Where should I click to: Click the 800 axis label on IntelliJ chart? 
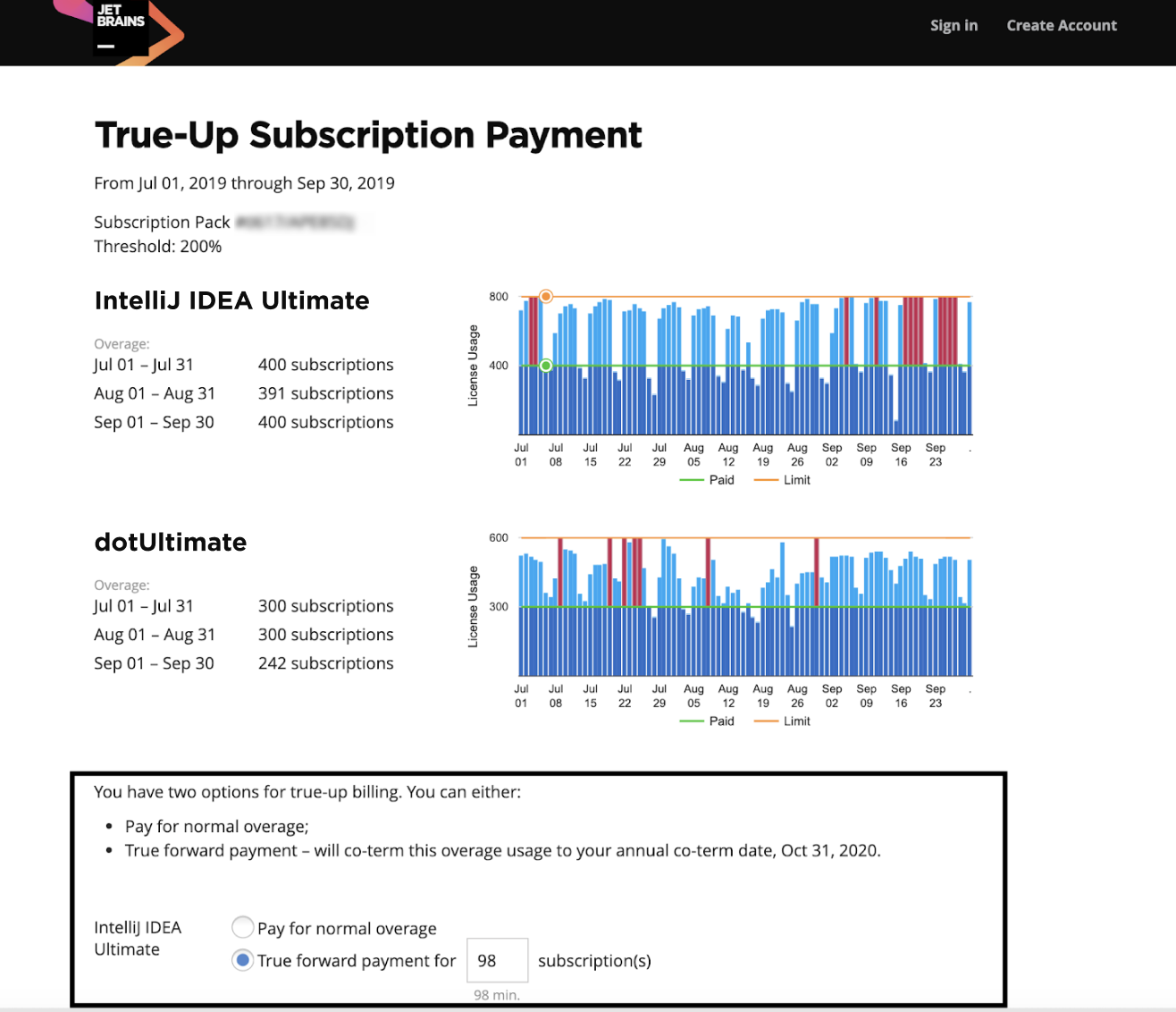tap(499, 297)
